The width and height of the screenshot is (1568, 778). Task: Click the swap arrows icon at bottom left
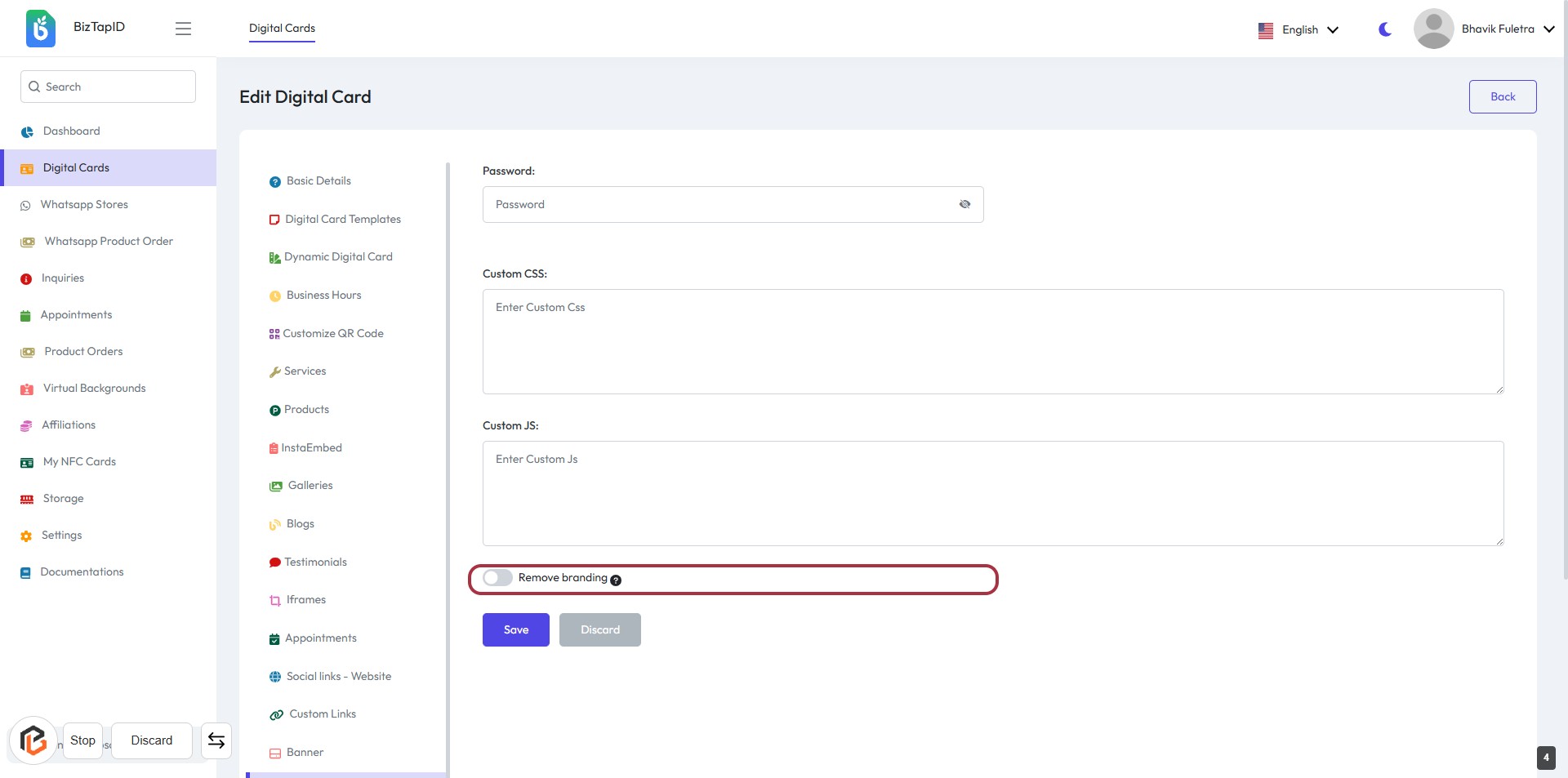coord(216,740)
